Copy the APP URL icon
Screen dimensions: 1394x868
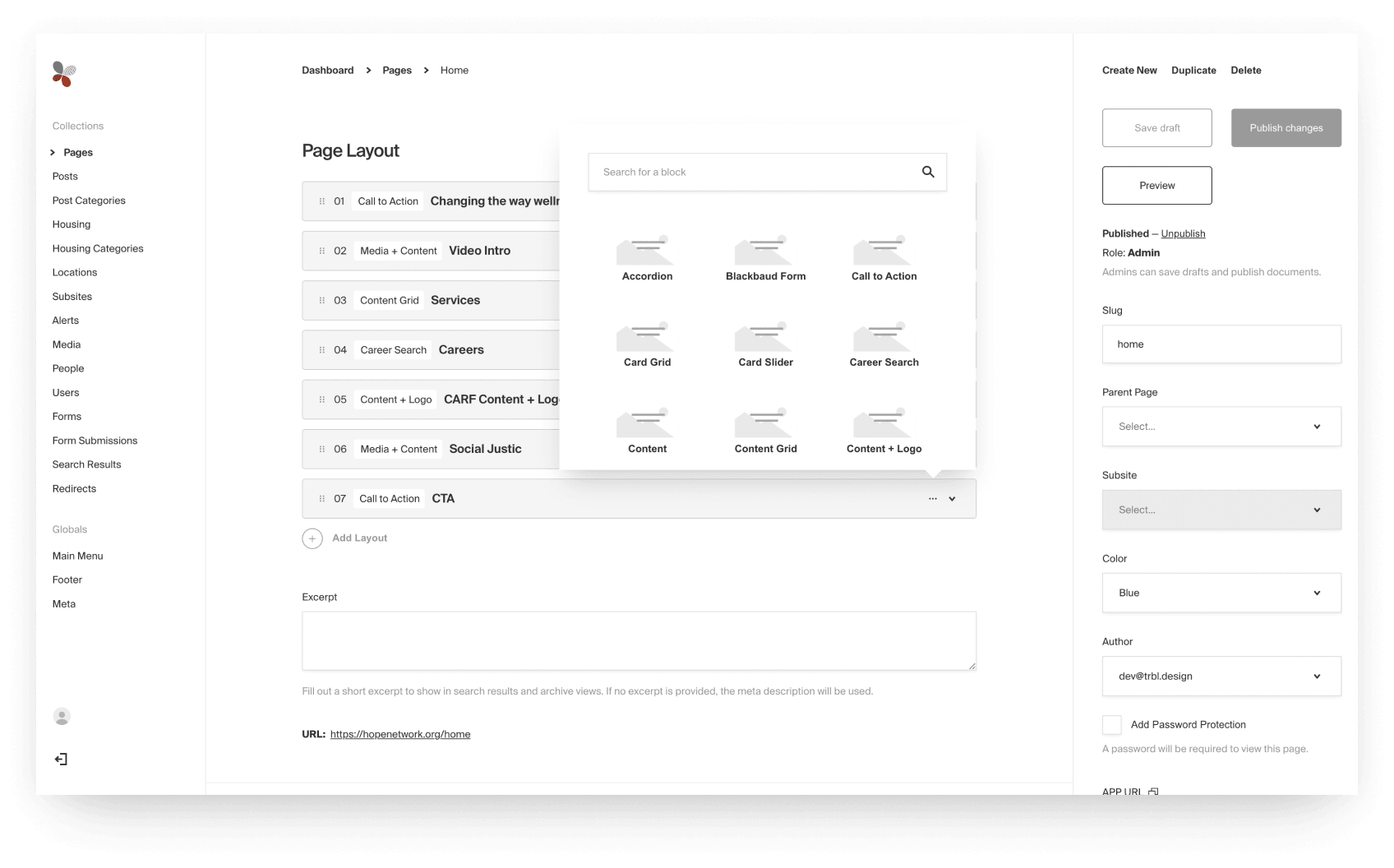(1153, 791)
